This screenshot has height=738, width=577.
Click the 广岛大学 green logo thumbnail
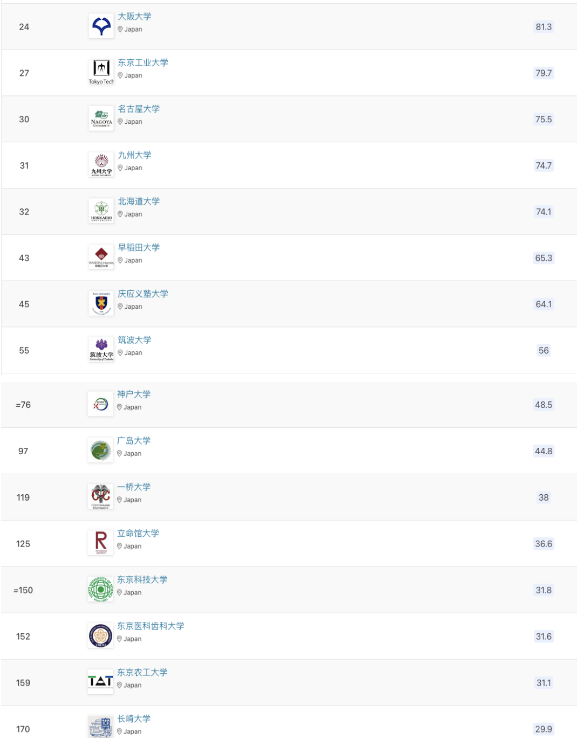[x=101, y=450]
